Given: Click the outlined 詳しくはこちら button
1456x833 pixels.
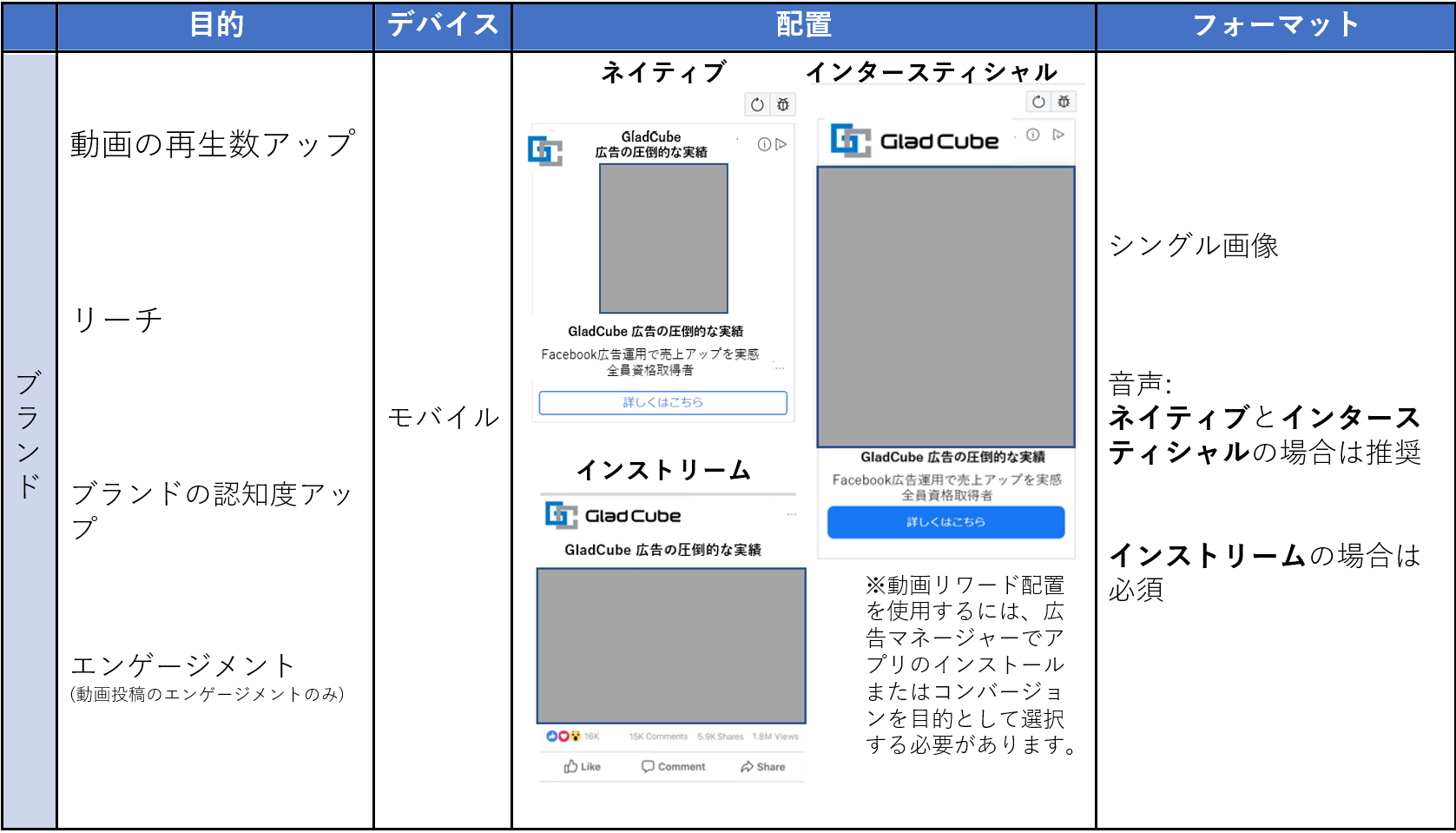Looking at the screenshot, I should click(663, 402).
